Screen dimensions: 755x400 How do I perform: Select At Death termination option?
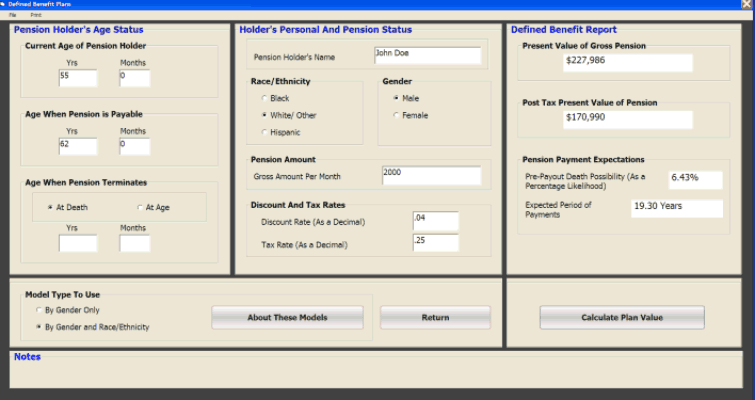pyautogui.click(x=50, y=207)
